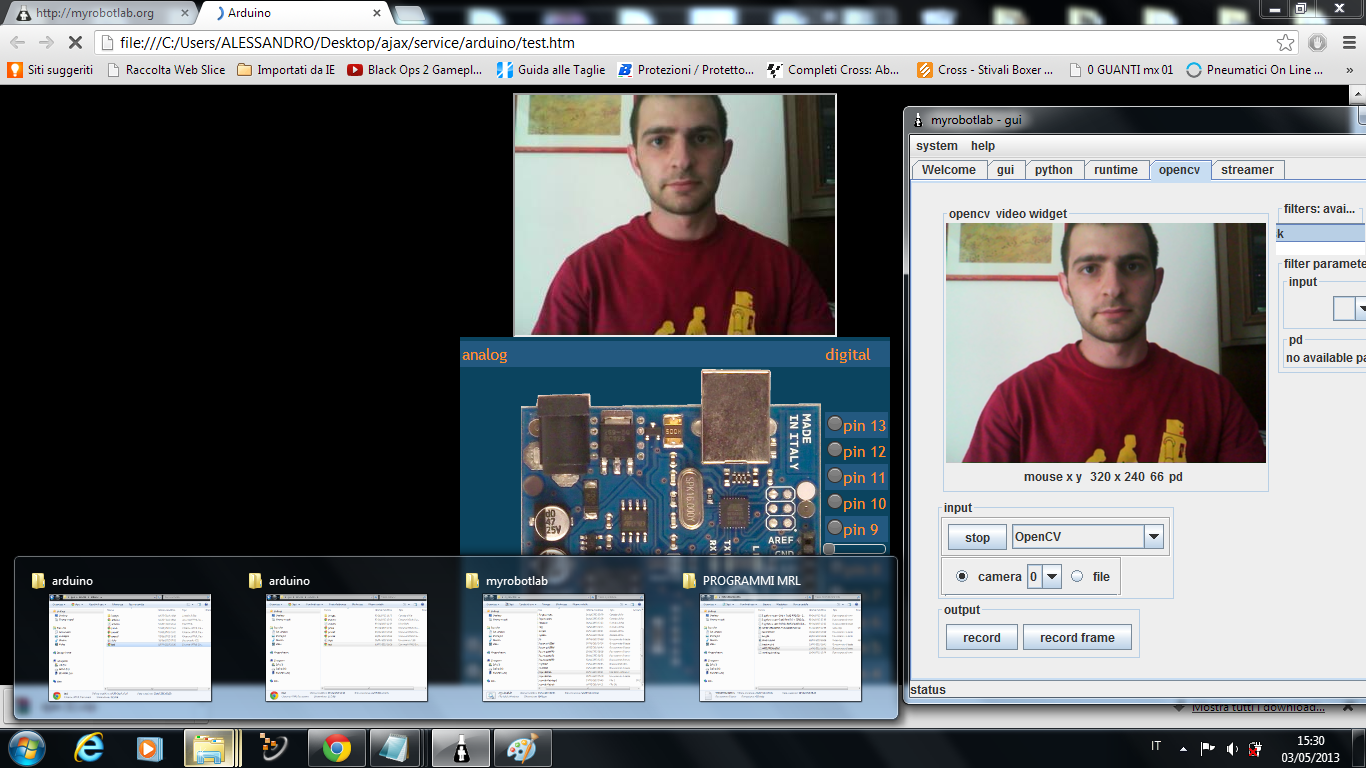Open the Cross - Stivali Boxer bookmark
The width and height of the screenshot is (1366, 768).
tap(985, 70)
